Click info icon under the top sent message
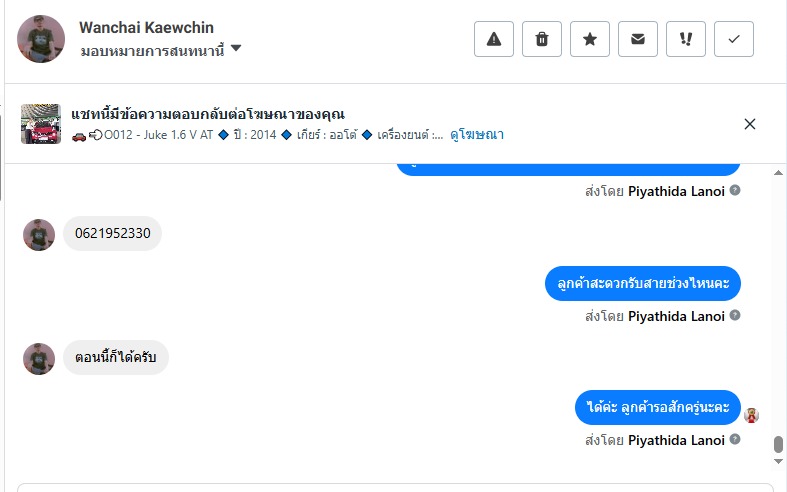Viewport: 787px width, 492px height. tap(735, 190)
